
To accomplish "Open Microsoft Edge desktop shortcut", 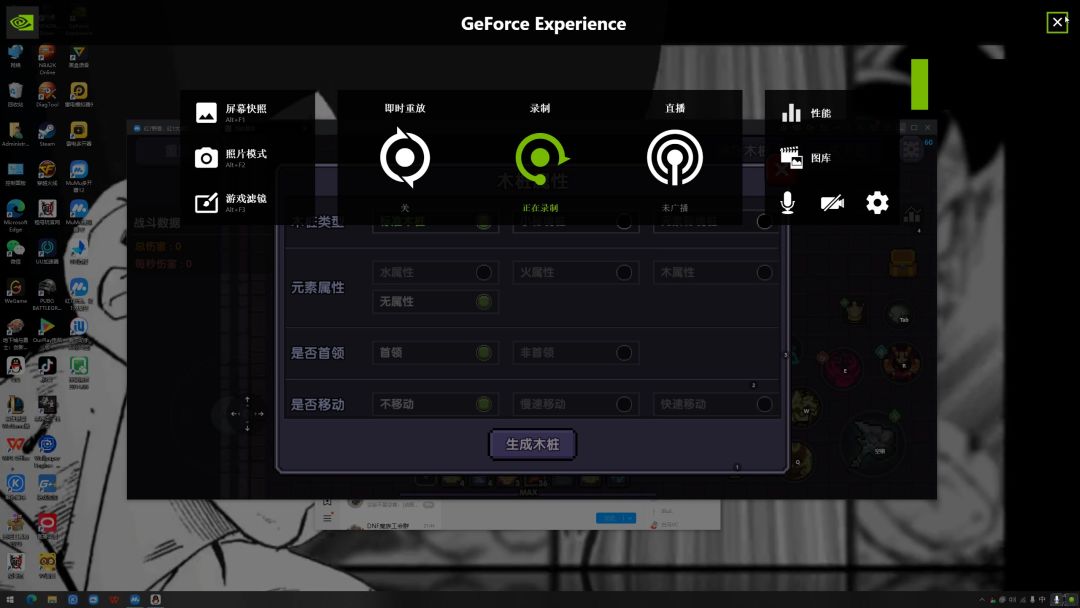I will point(15,215).
